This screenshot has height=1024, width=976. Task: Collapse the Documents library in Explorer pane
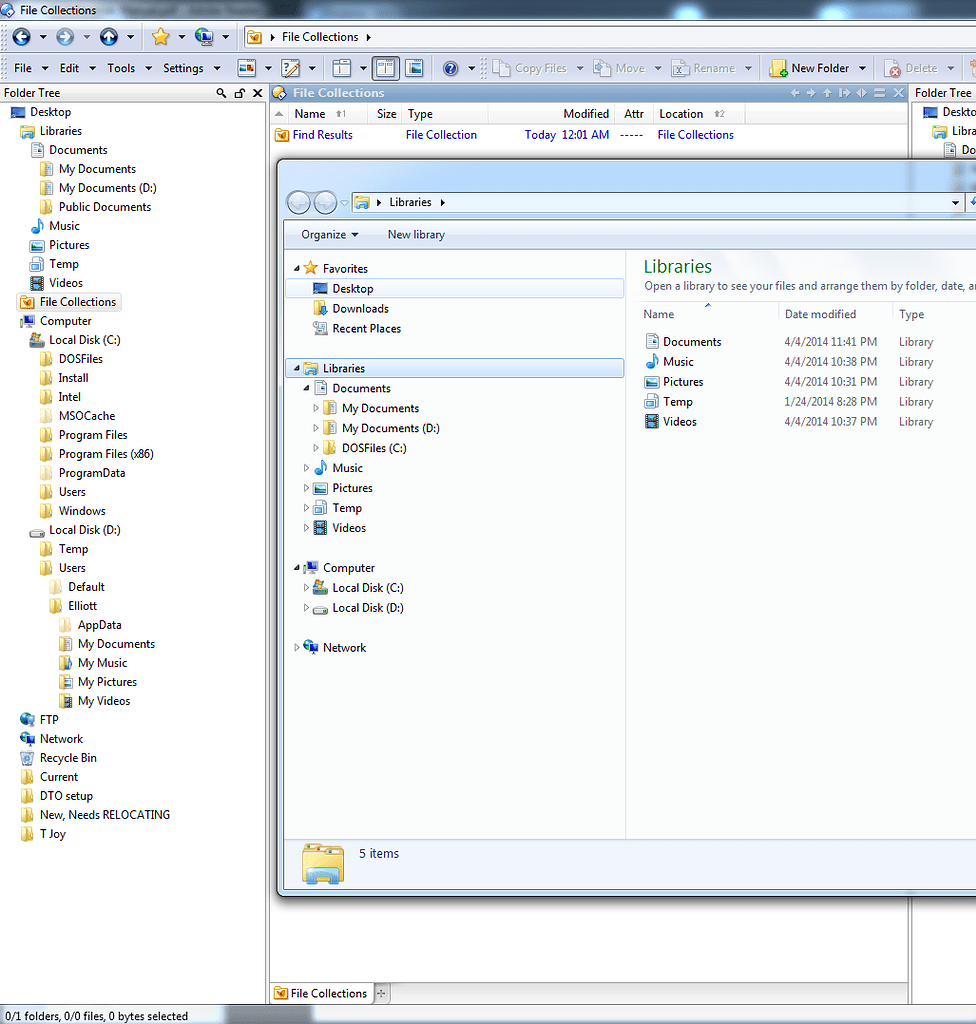(x=307, y=388)
